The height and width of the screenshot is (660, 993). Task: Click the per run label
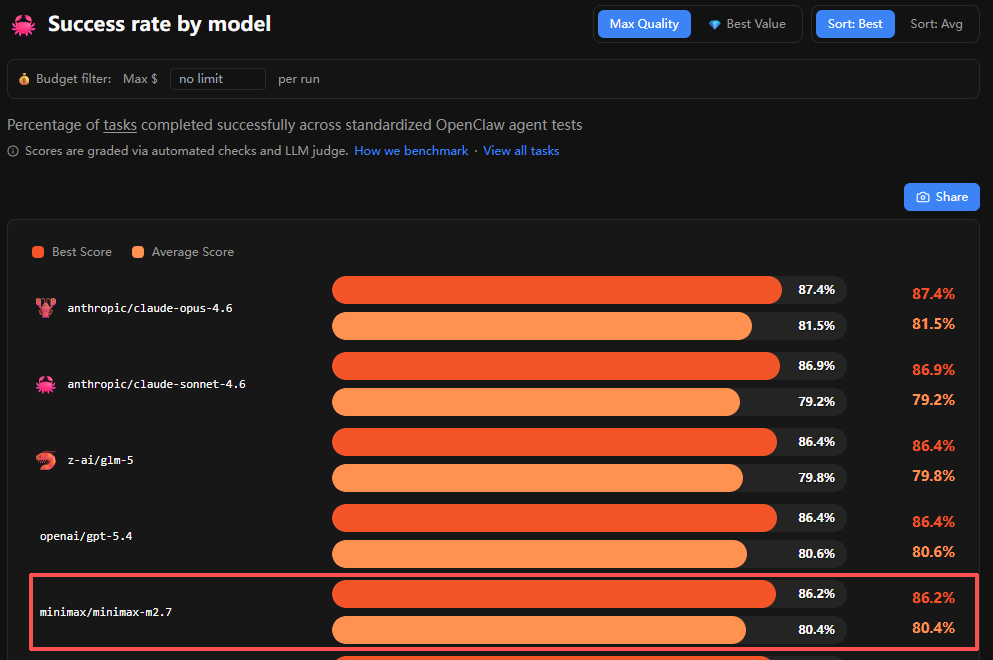coord(299,79)
